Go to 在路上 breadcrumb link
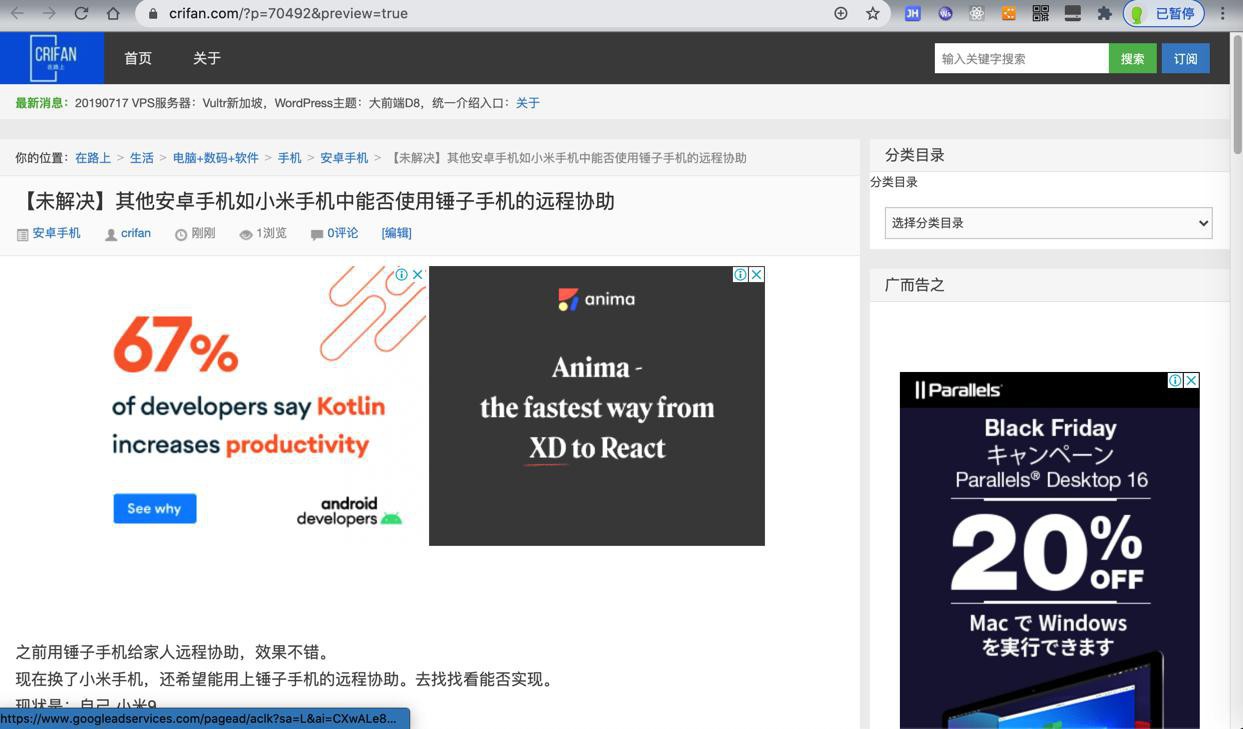 tap(93, 158)
